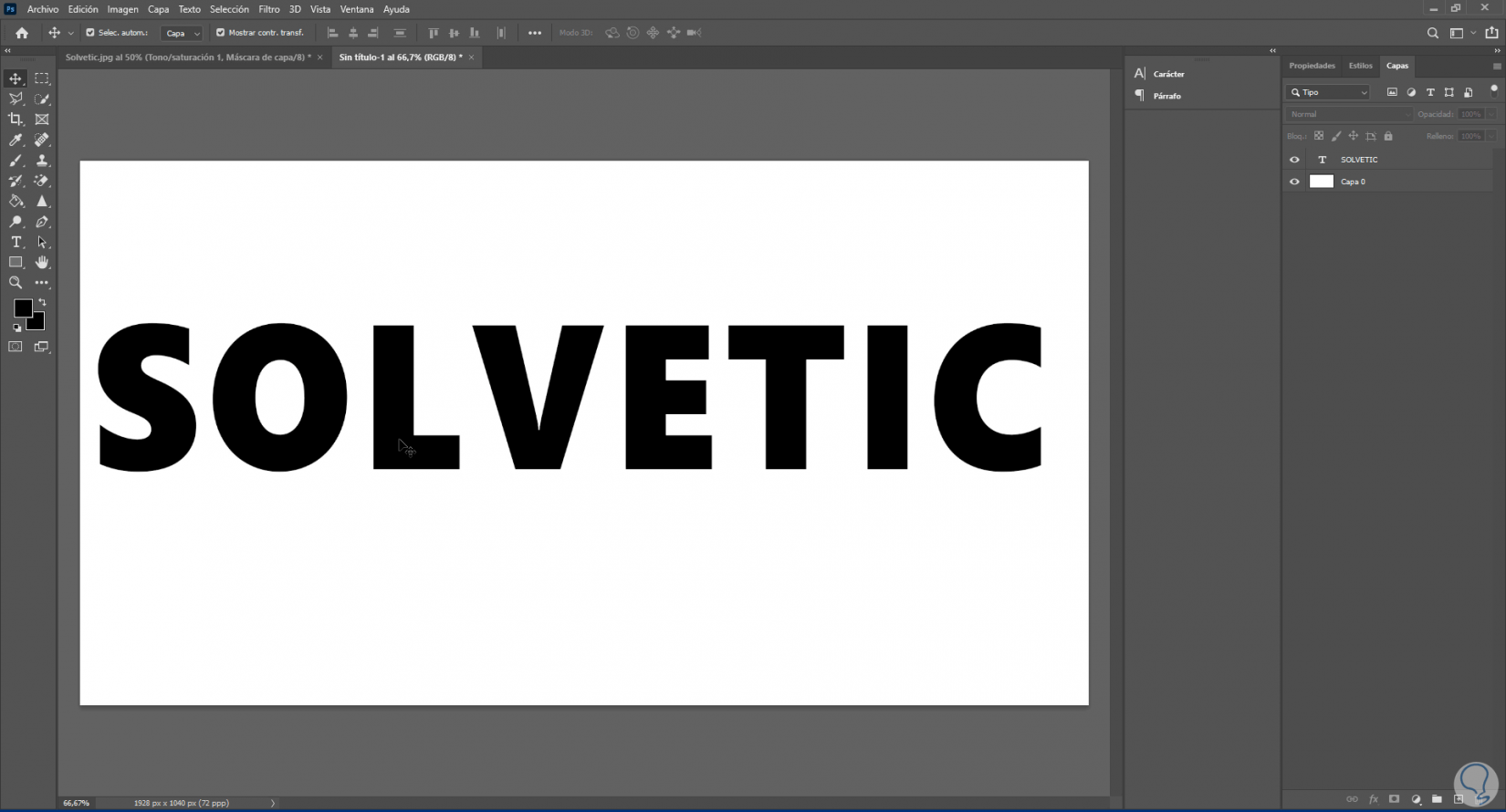Open the Normal blend mode dropdown
1506x812 pixels.
(1349, 114)
